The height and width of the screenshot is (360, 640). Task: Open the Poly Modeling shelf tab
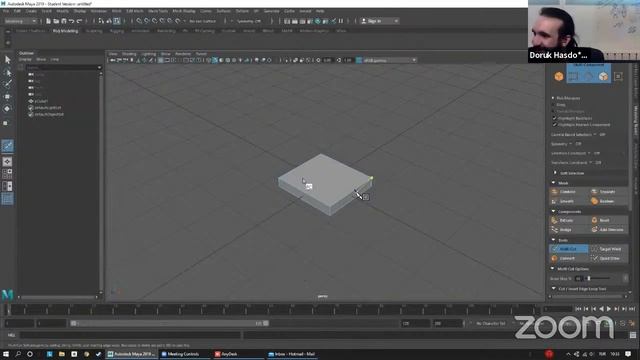[65, 31]
